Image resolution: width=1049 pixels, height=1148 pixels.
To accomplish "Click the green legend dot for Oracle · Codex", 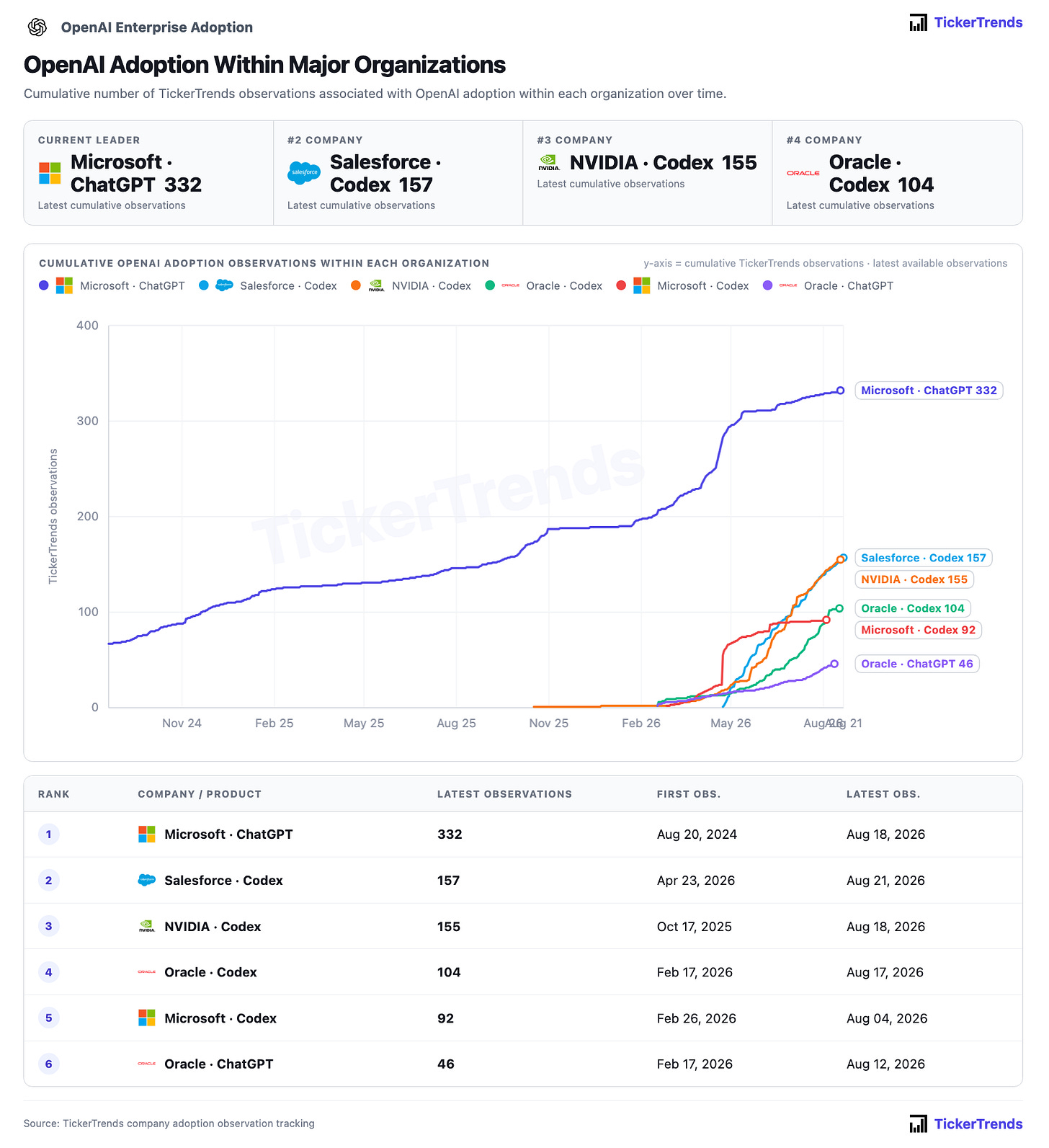I will click(490, 285).
